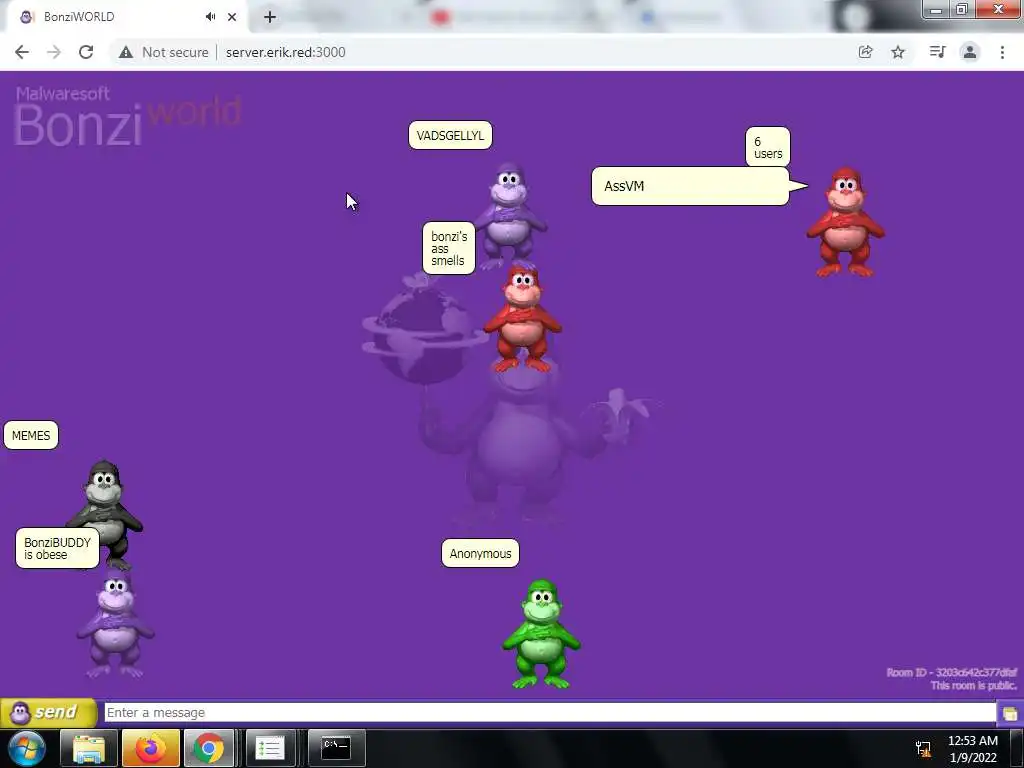This screenshot has height=768, width=1024.
Task: View the Not secure site warning icon
Action: [x=125, y=52]
